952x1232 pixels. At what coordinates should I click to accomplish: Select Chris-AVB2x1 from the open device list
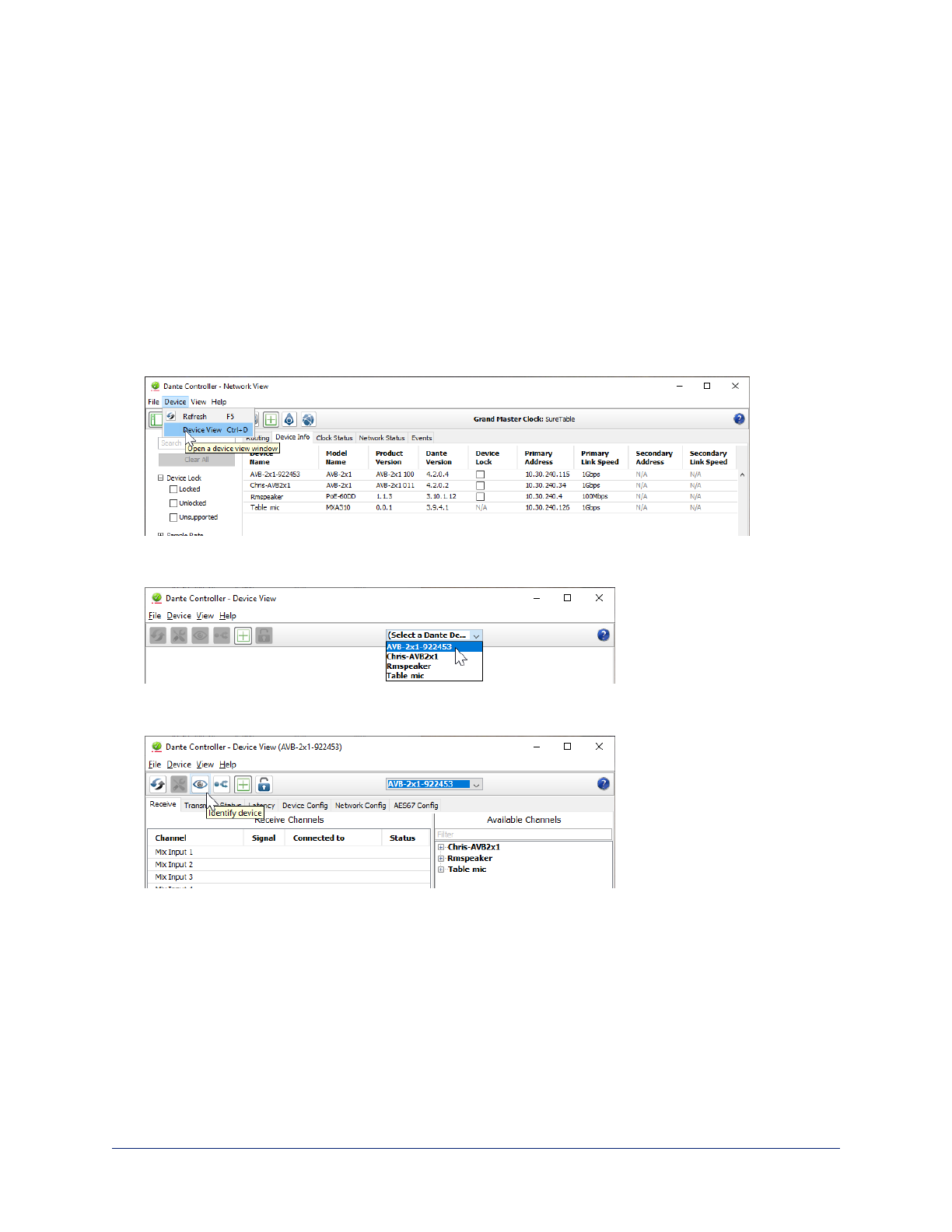tap(412, 656)
